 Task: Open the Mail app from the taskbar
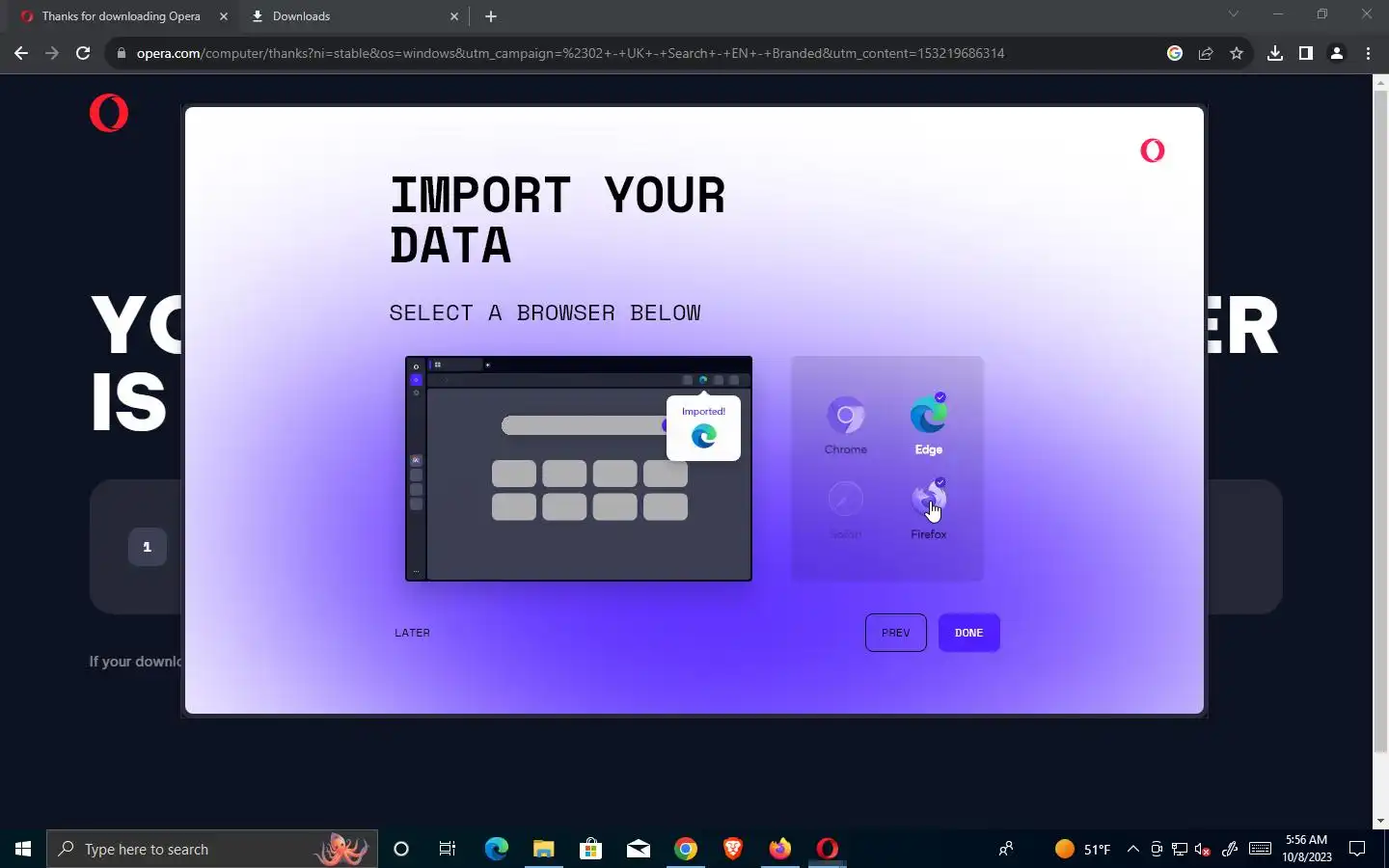pos(638,849)
